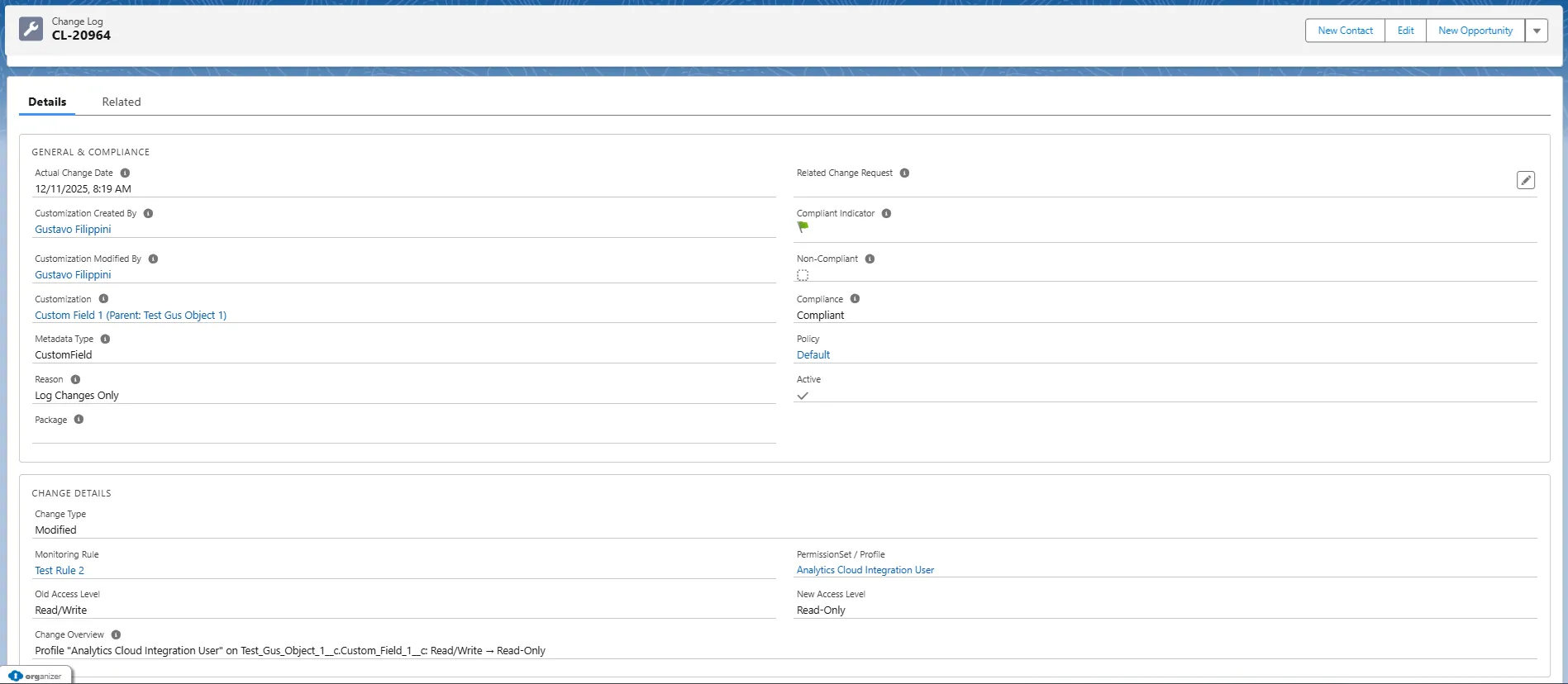Open Gustavo Filippini under Created By
This screenshot has width=1568, height=684.
click(x=73, y=230)
